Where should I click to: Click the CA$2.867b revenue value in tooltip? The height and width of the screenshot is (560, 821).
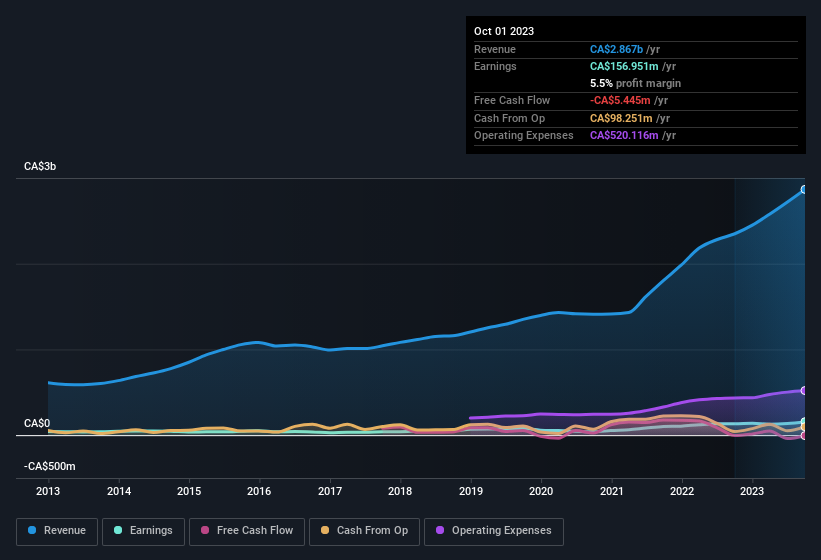coord(616,49)
